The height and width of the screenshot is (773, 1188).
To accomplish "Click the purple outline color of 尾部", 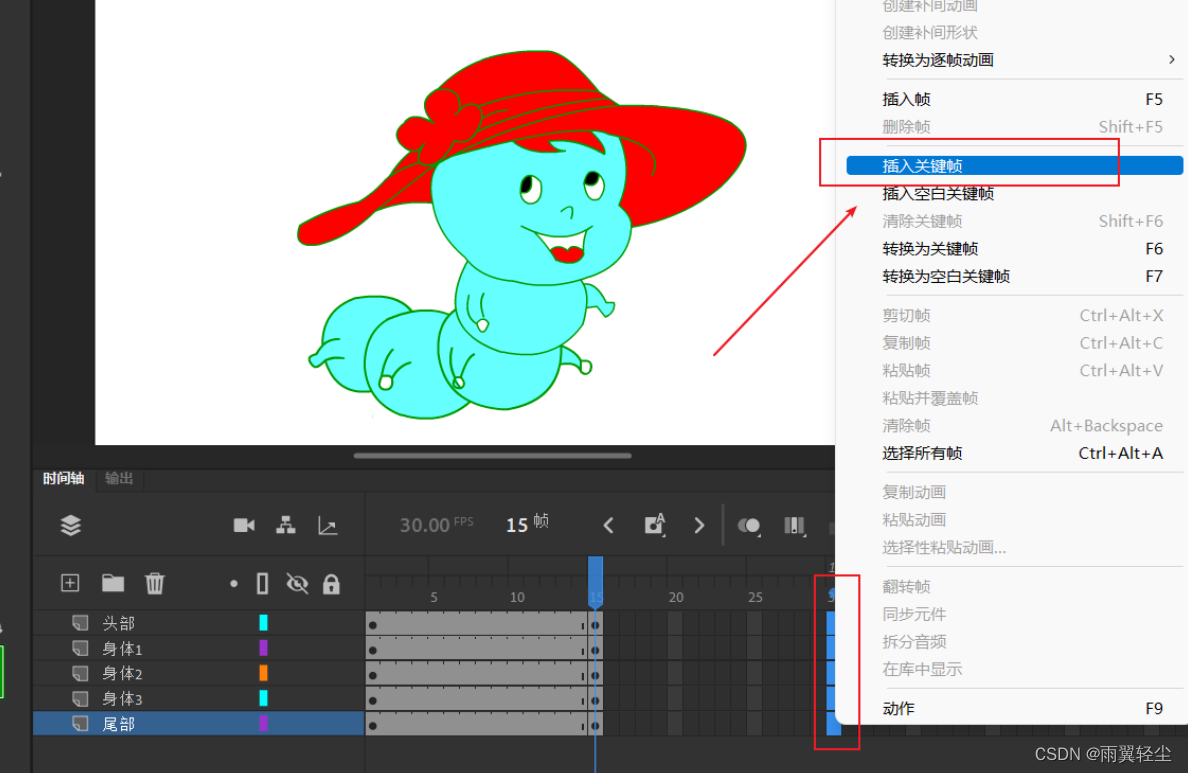I will coord(264,723).
